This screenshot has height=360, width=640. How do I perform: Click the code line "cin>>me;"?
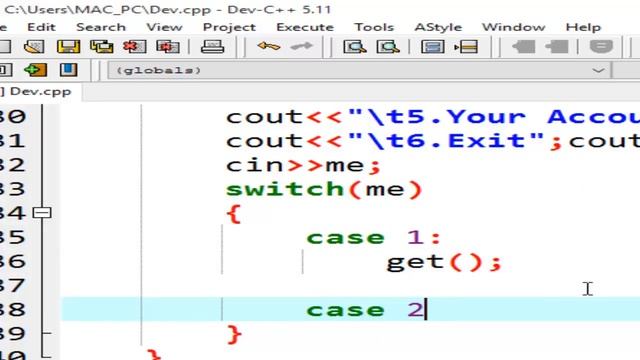coord(303,165)
